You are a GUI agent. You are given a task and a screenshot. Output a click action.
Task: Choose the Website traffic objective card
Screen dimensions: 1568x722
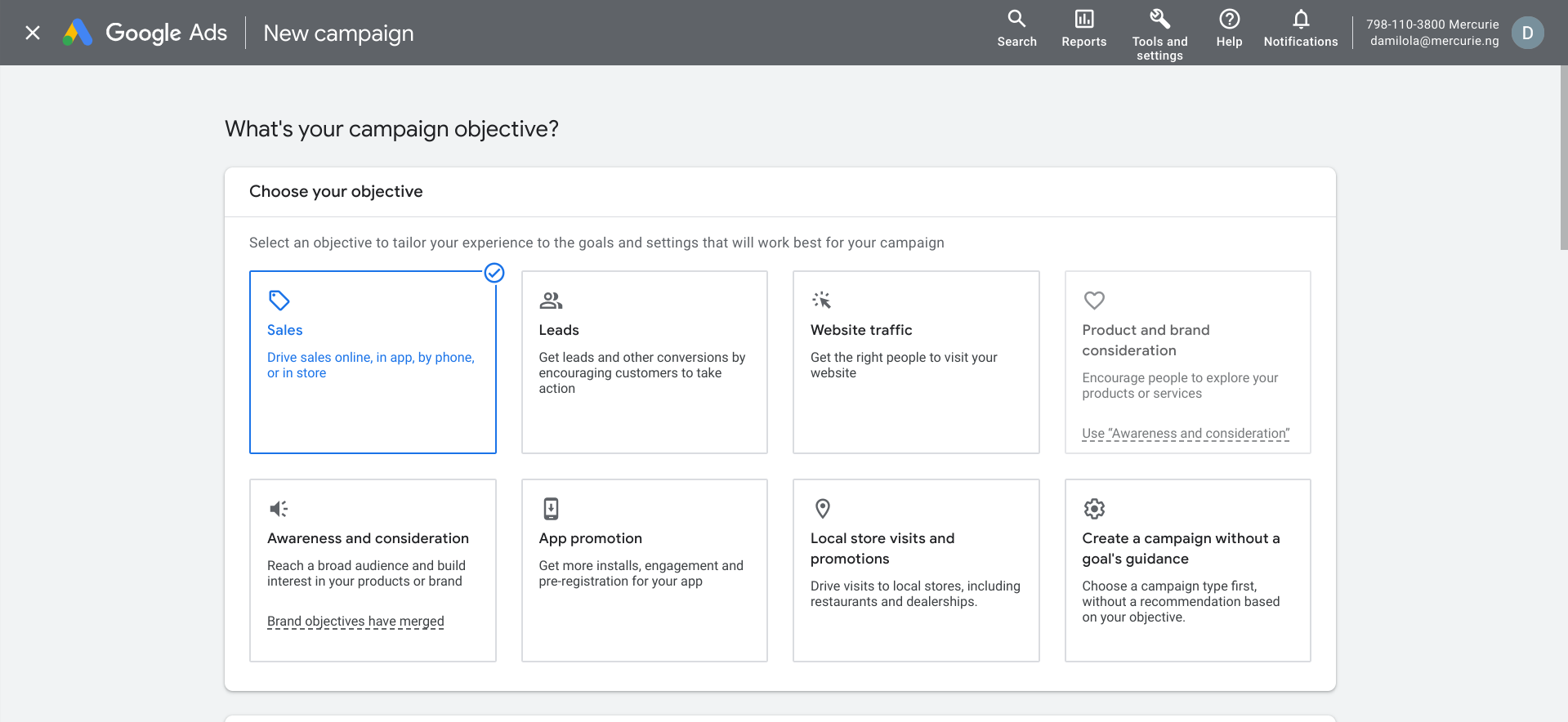tap(915, 362)
